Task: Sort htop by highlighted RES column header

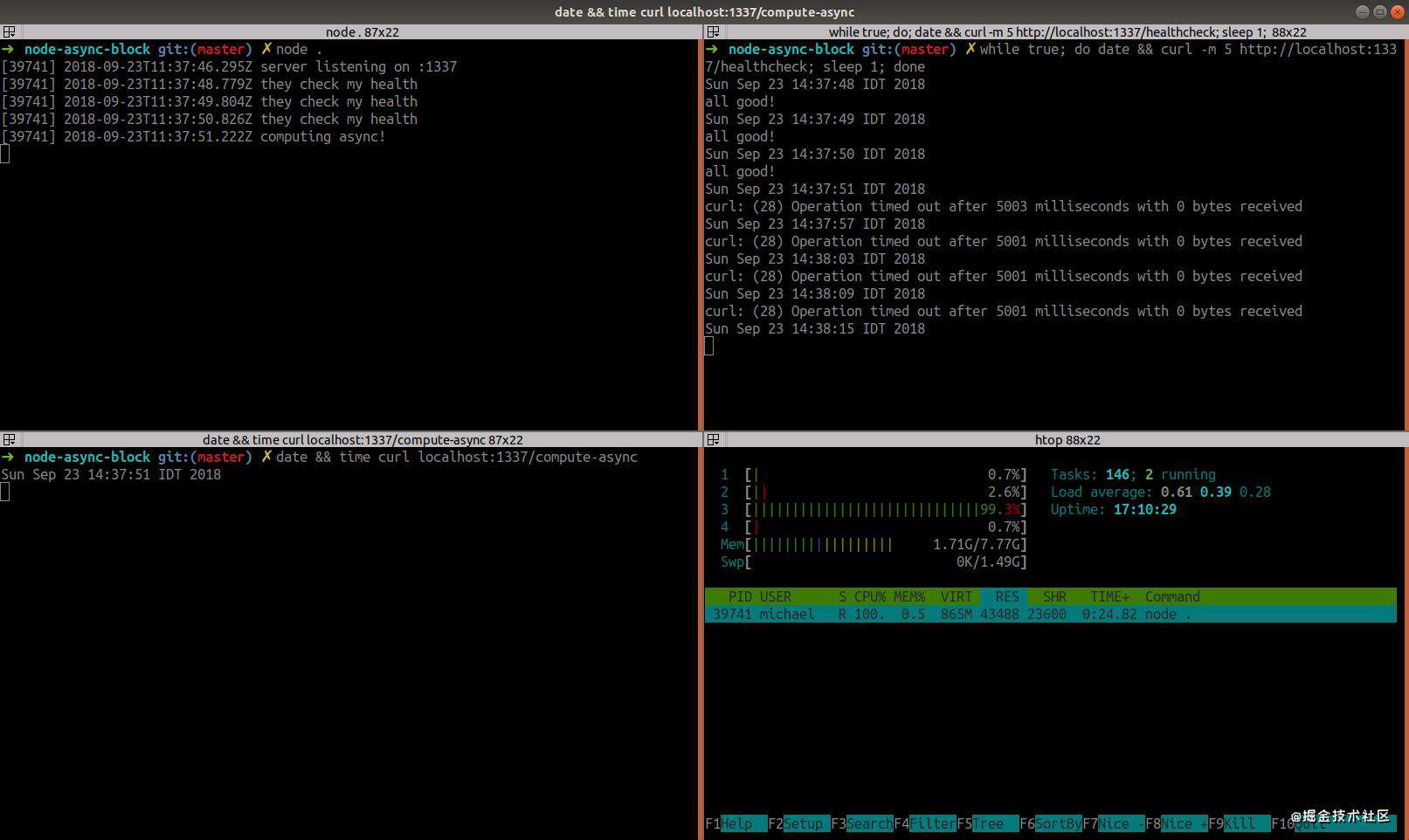Action: point(1004,596)
